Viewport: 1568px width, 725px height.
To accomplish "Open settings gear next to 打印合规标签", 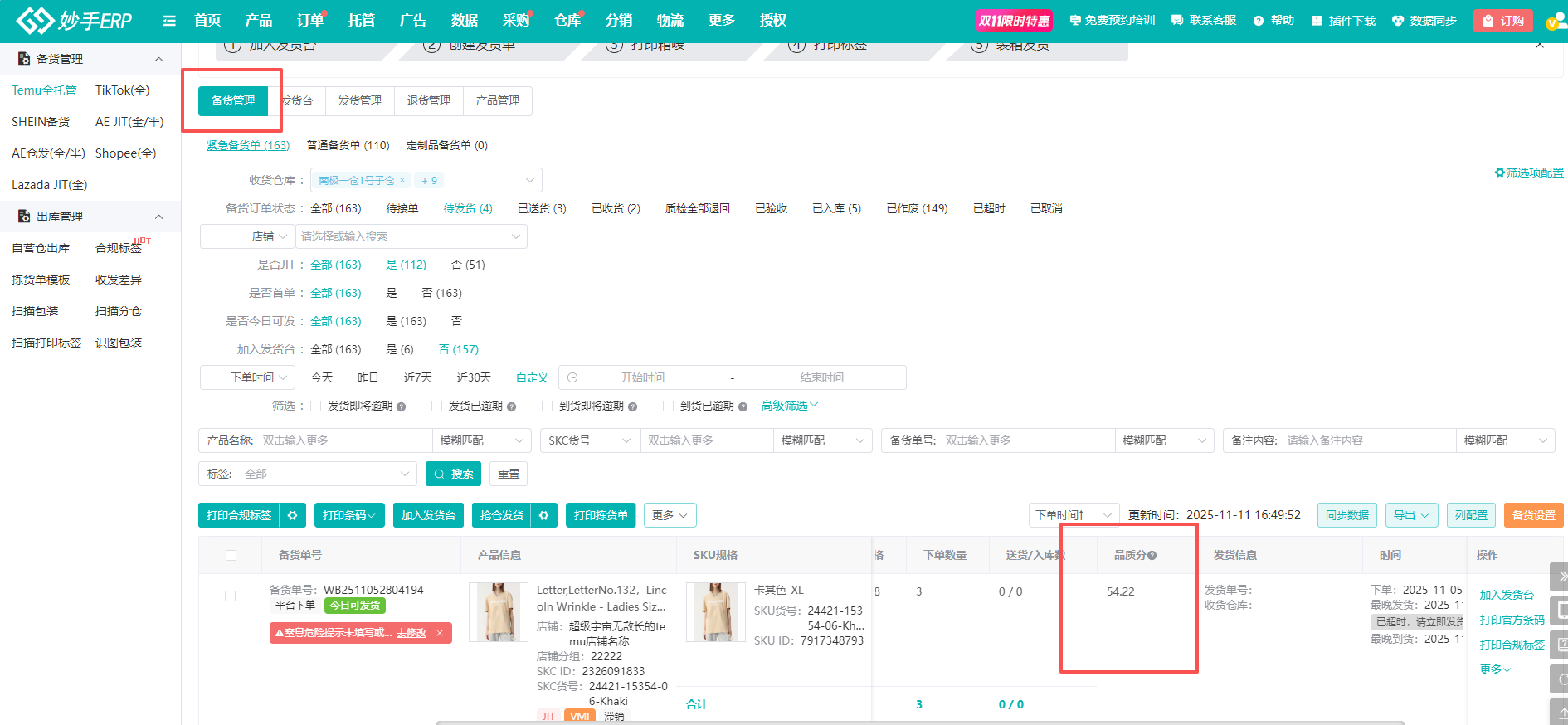I will (x=292, y=515).
